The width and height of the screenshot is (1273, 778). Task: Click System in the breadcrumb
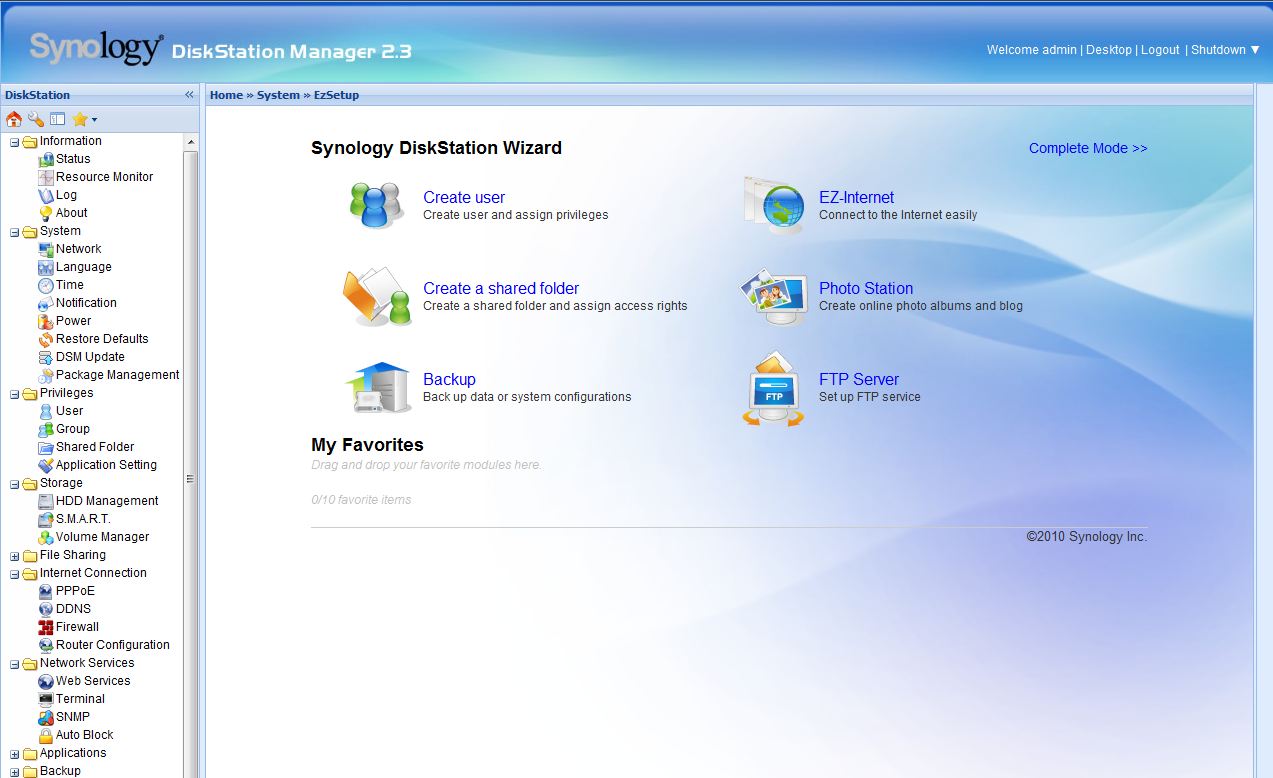click(x=278, y=95)
